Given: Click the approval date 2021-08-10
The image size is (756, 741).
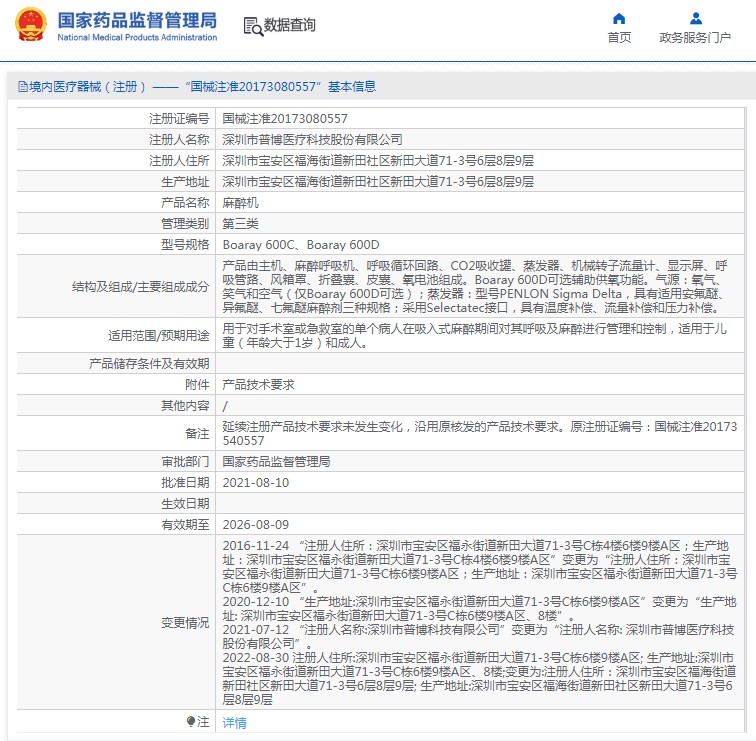Looking at the screenshot, I should 255,482.
